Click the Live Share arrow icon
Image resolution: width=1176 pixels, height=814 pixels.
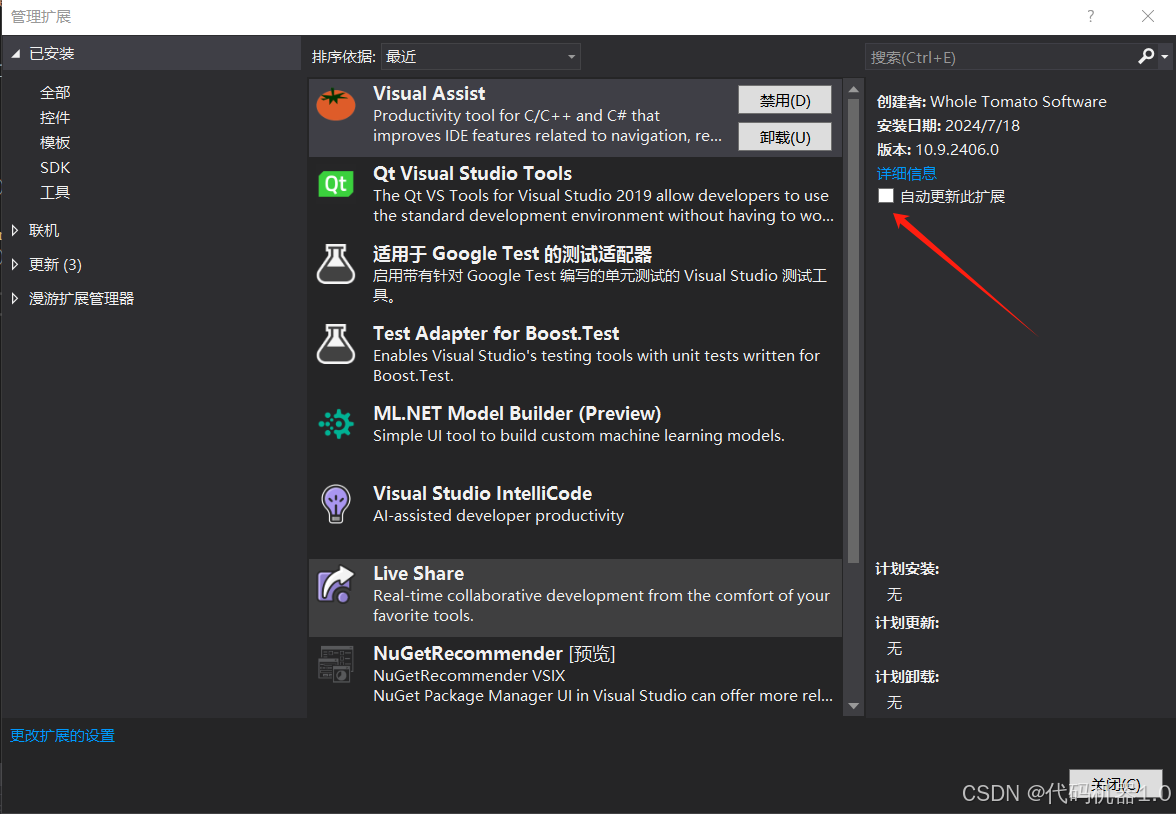click(335, 584)
